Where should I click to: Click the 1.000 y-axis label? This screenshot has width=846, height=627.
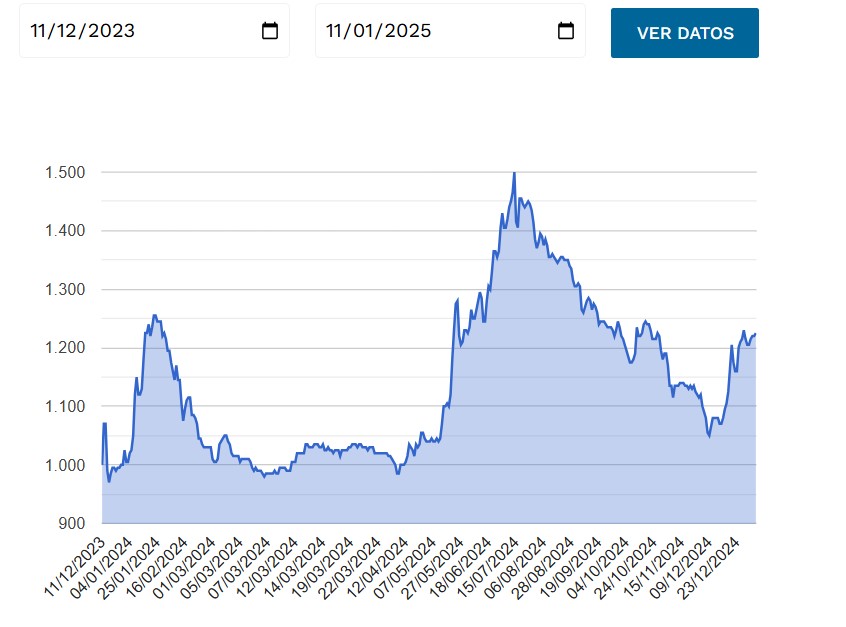pos(65,465)
